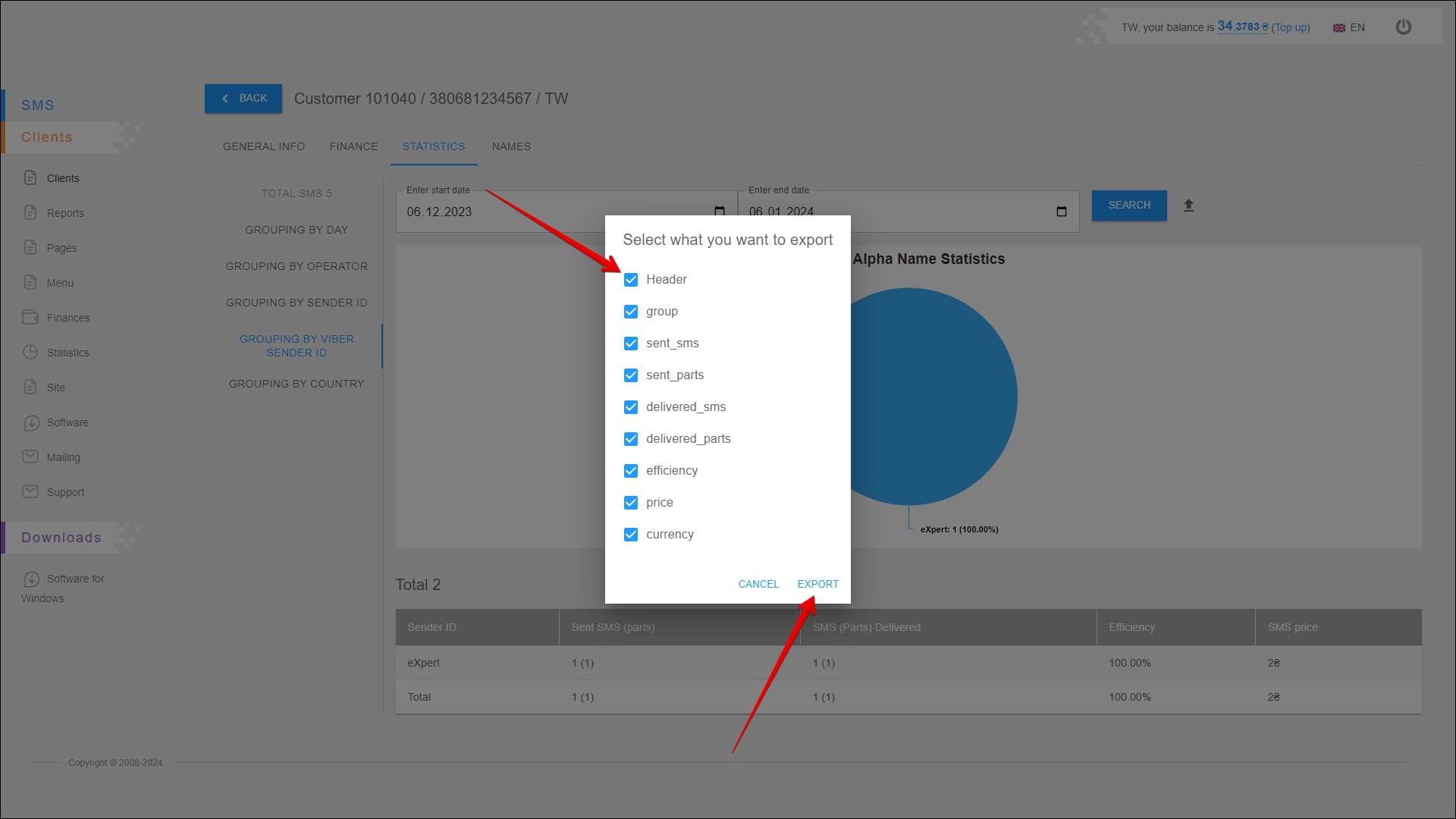This screenshot has width=1456, height=819.
Task: Uncheck the Header checkbox
Action: click(x=631, y=280)
